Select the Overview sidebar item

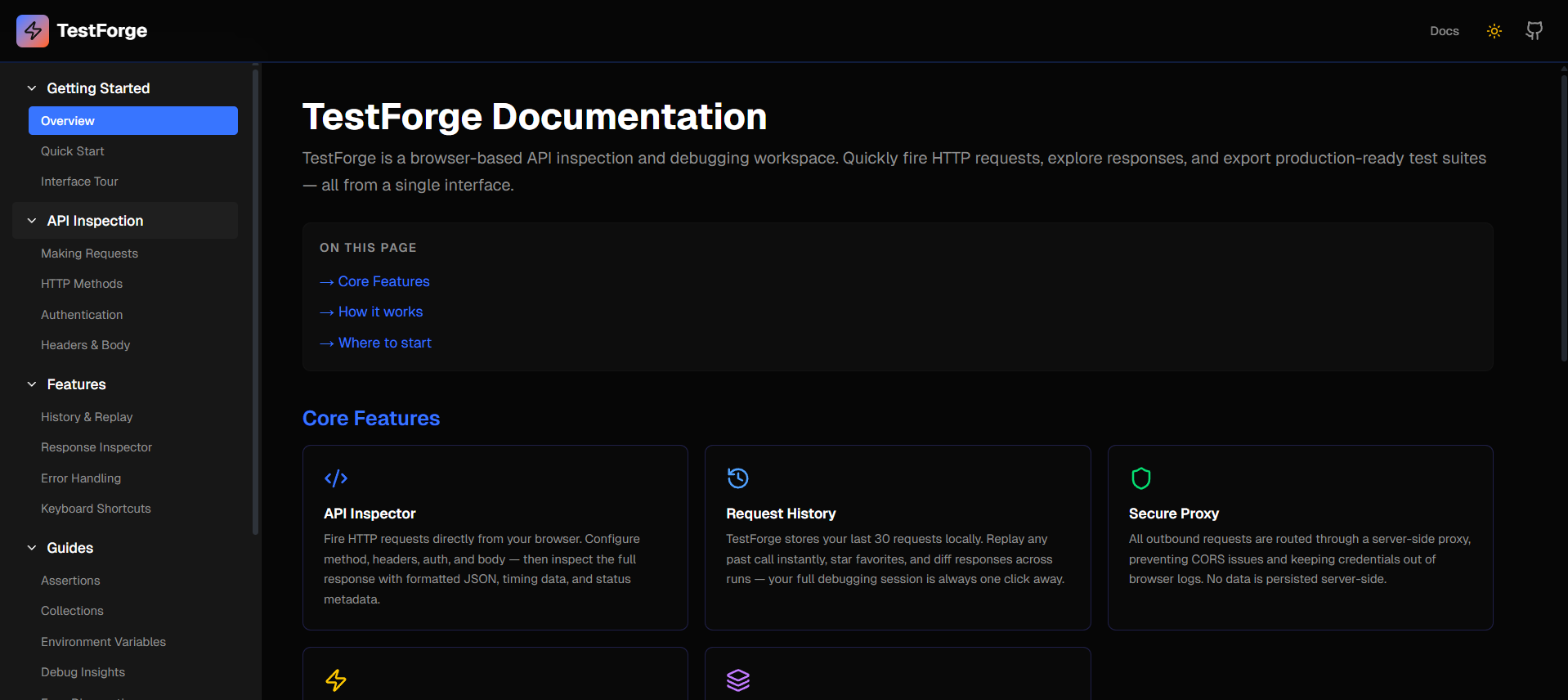[x=133, y=120]
